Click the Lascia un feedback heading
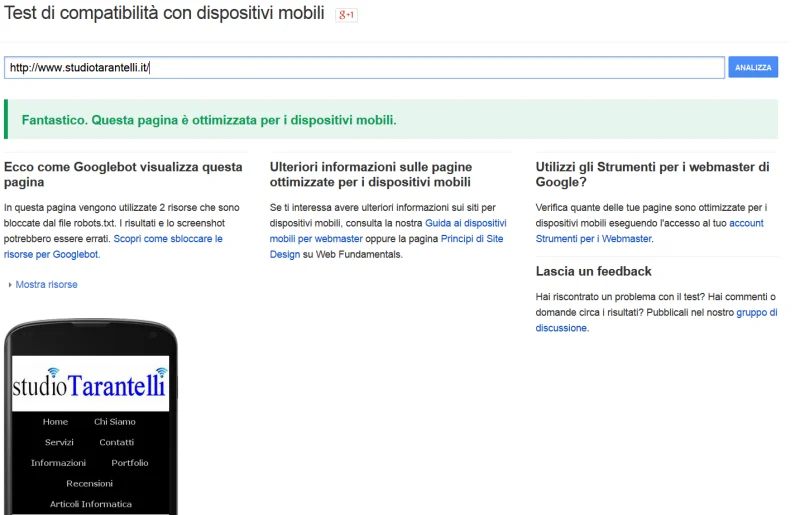800x515 pixels. click(x=593, y=271)
